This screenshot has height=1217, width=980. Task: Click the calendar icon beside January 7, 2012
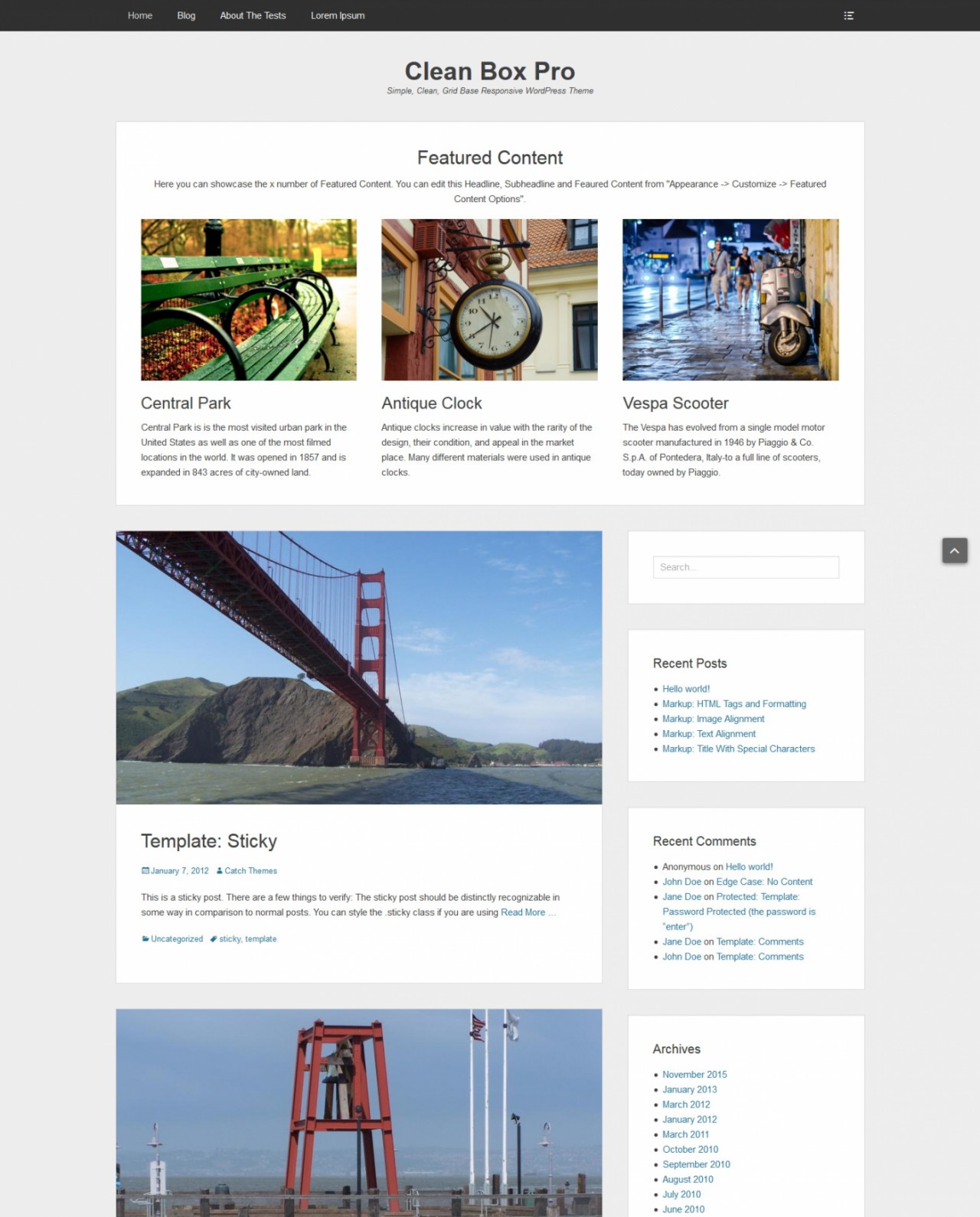[x=145, y=870]
